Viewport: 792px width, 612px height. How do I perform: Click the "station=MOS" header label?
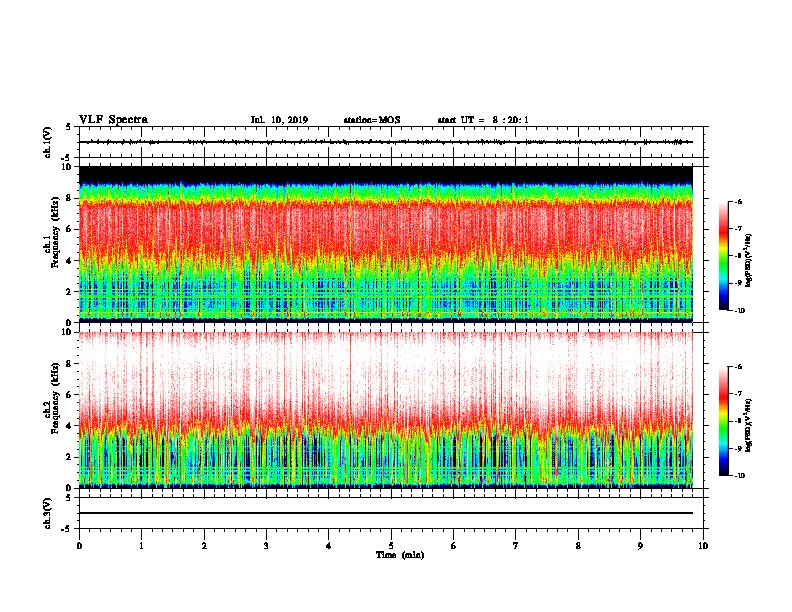point(372,120)
